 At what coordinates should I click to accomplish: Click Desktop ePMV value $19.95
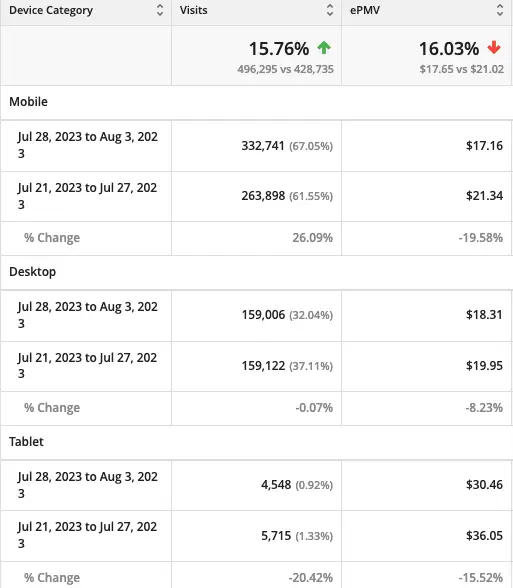click(x=484, y=366)
